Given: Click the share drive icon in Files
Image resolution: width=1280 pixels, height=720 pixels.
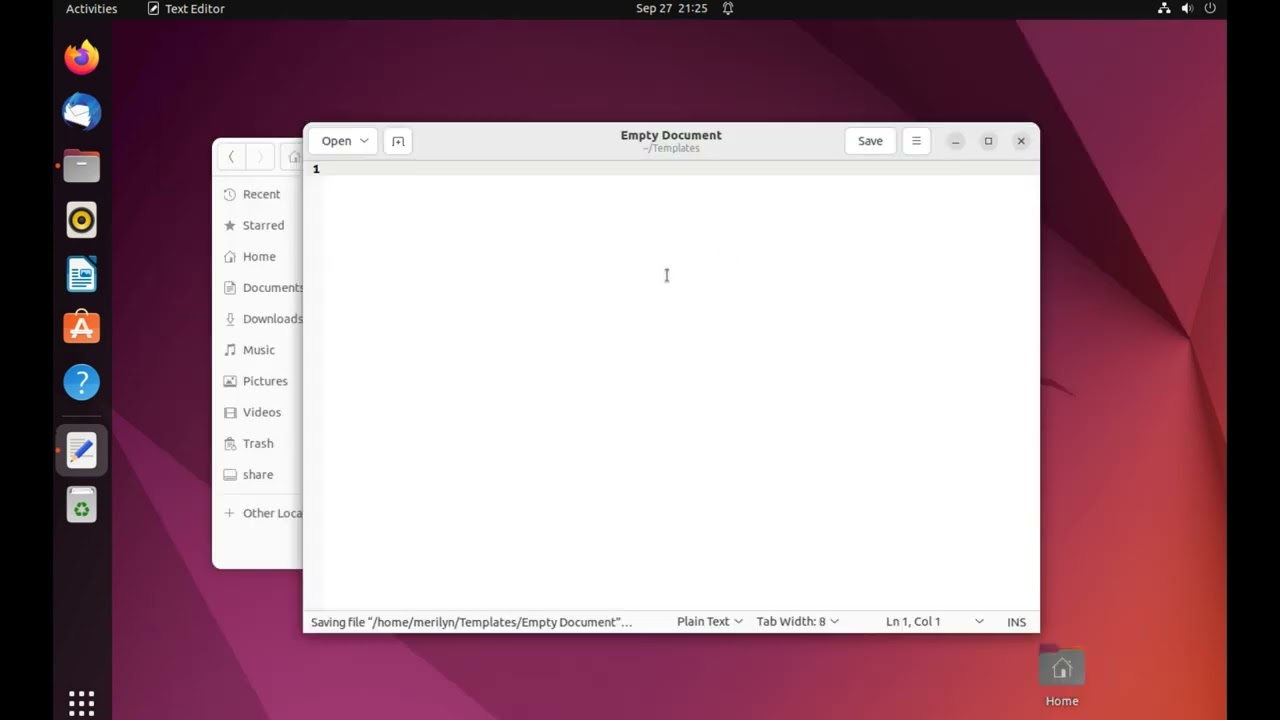Looking at the screenshot, I should pos(230,475).
